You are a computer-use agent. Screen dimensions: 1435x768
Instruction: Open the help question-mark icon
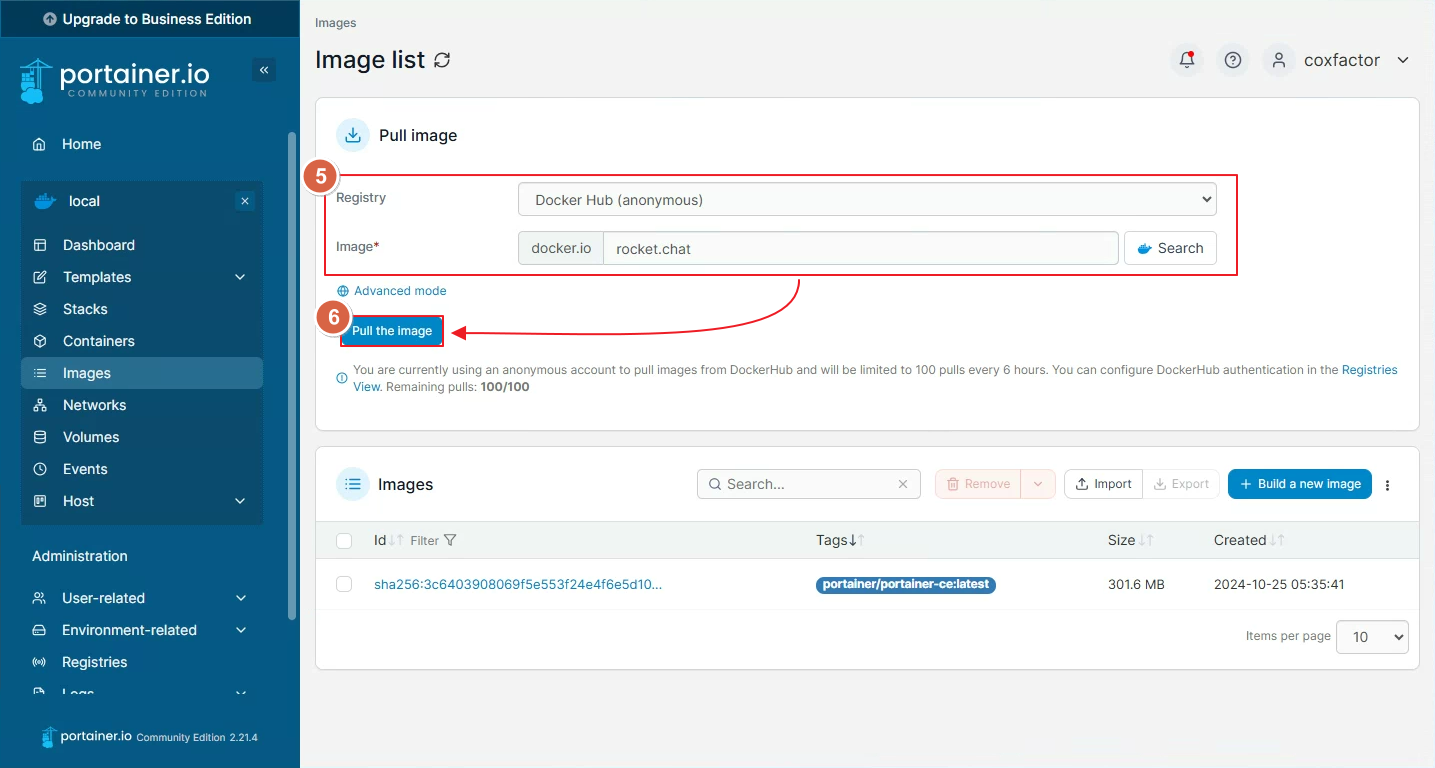coord(1233,60)
